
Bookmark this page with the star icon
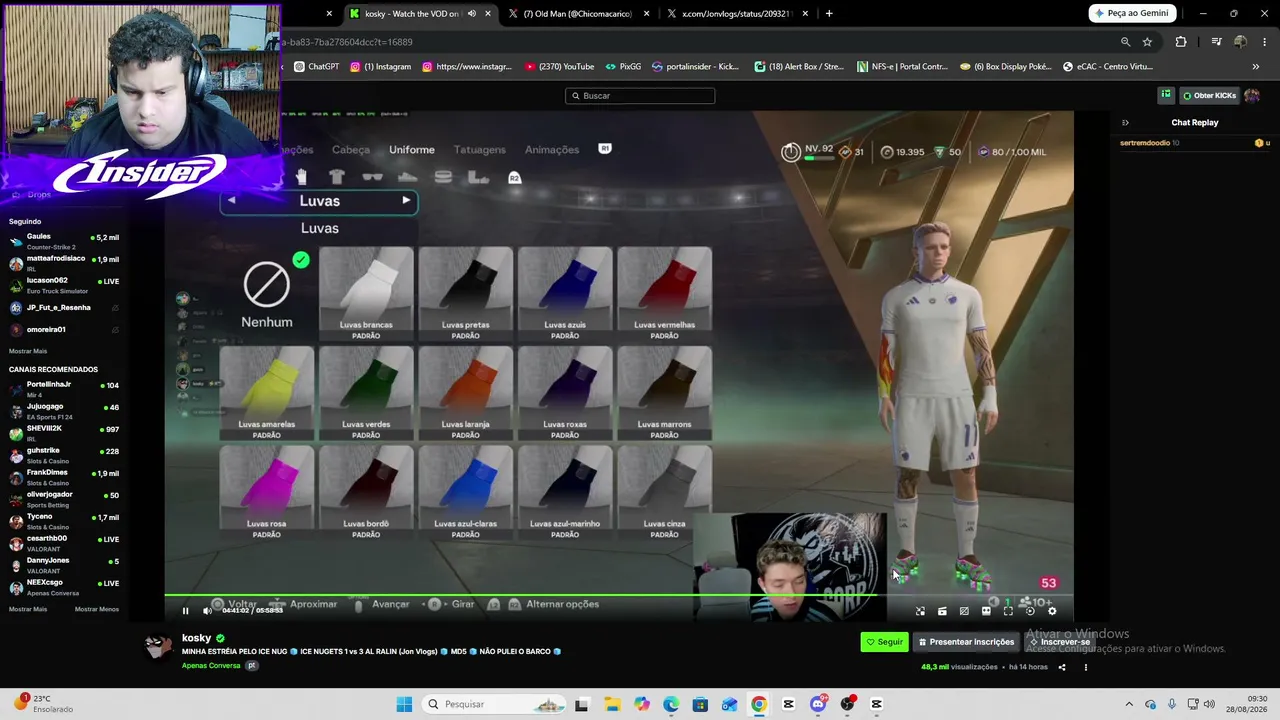click(1147, 42)
